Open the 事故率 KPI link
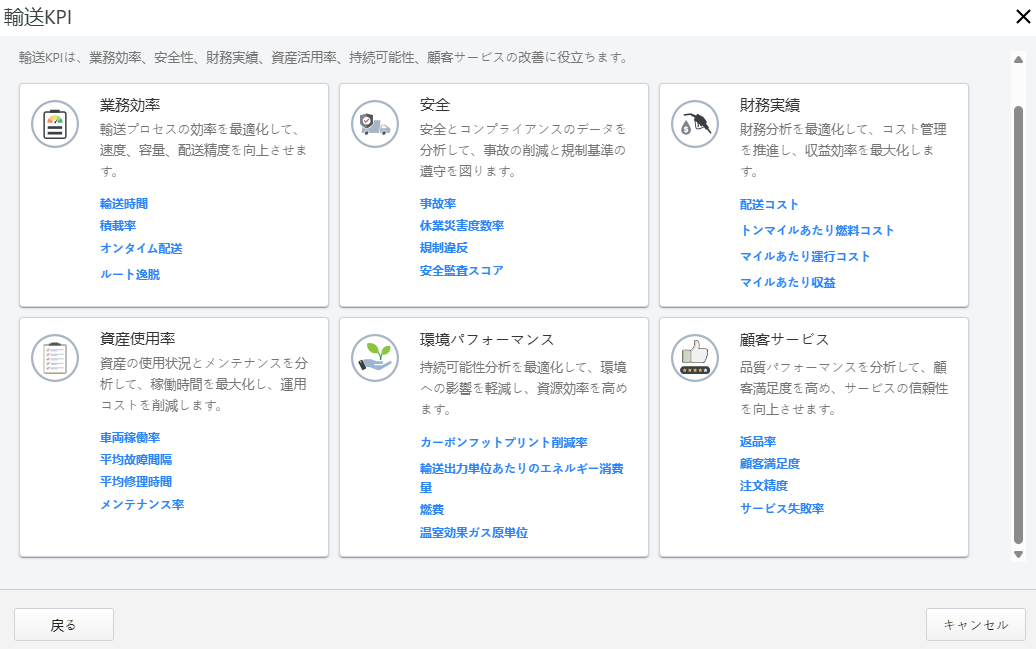 (437, 203)
